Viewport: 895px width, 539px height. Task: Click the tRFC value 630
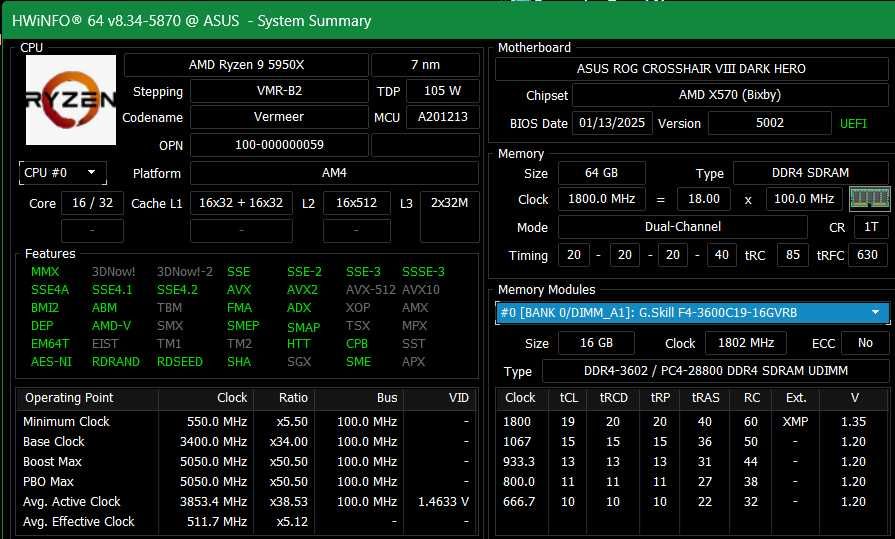click(868, 255)
